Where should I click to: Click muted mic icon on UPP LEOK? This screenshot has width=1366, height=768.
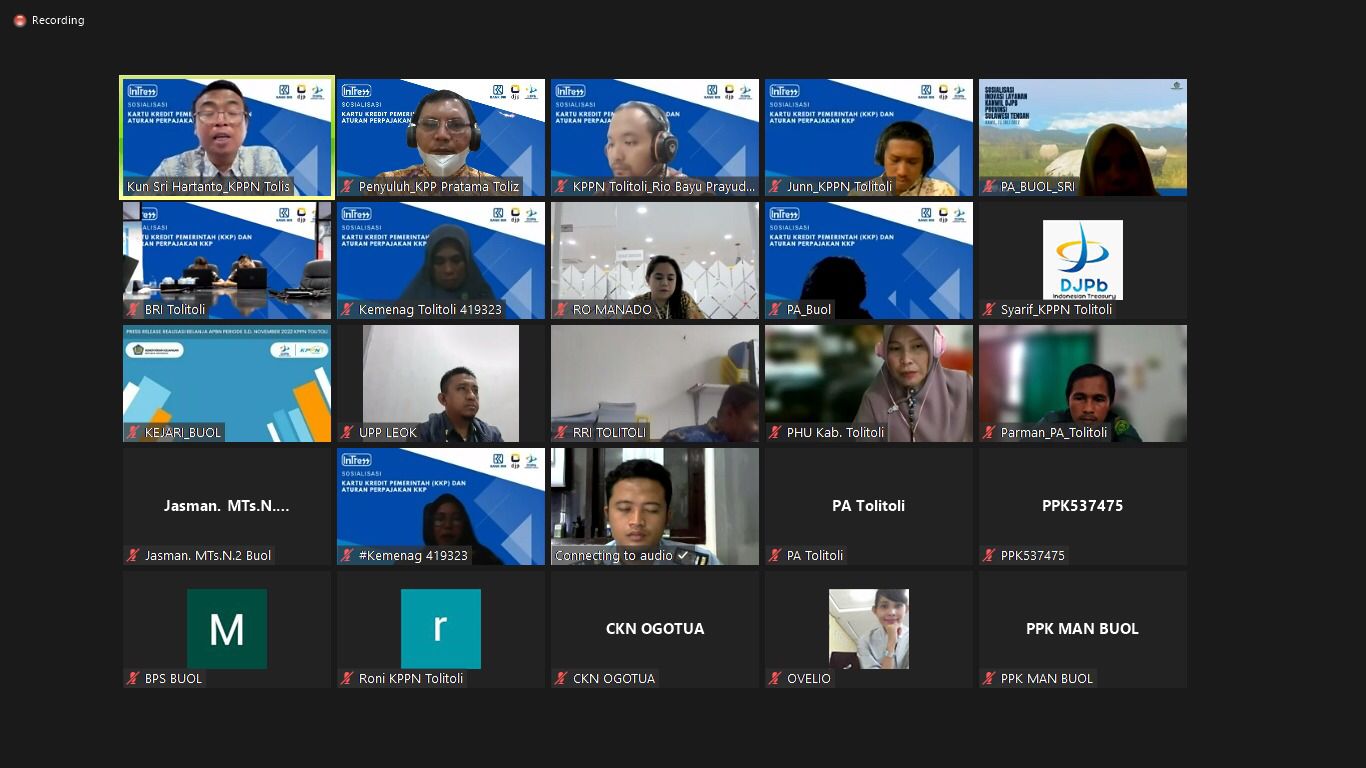point(347,432)
